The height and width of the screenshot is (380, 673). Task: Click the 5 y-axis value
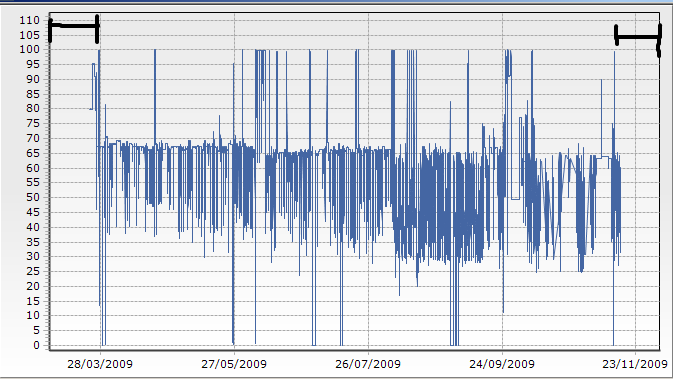point(36,331)
